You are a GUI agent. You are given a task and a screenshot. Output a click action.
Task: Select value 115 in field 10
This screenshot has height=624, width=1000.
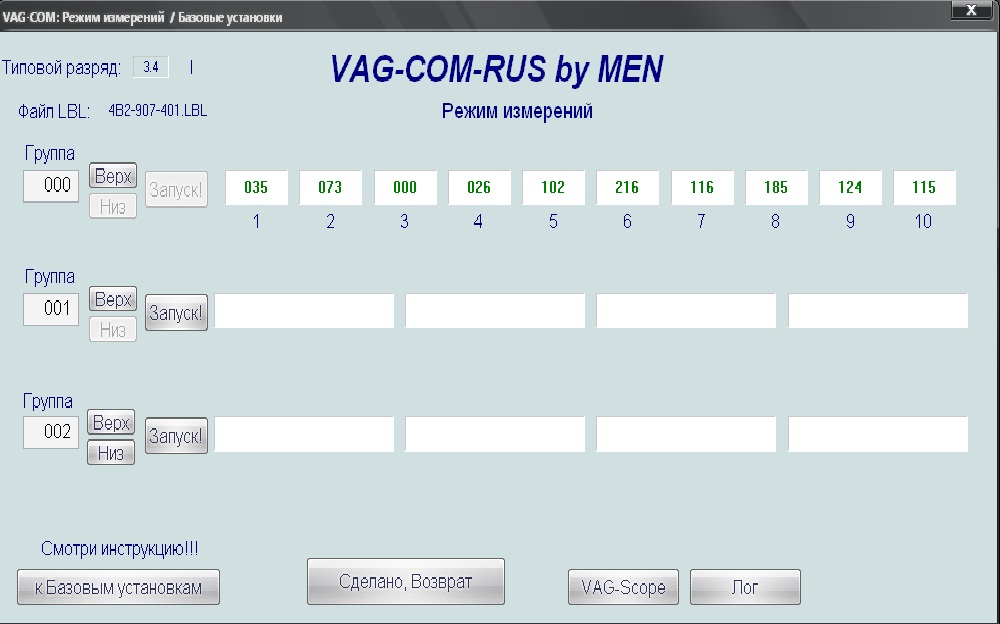click(924, 188)
